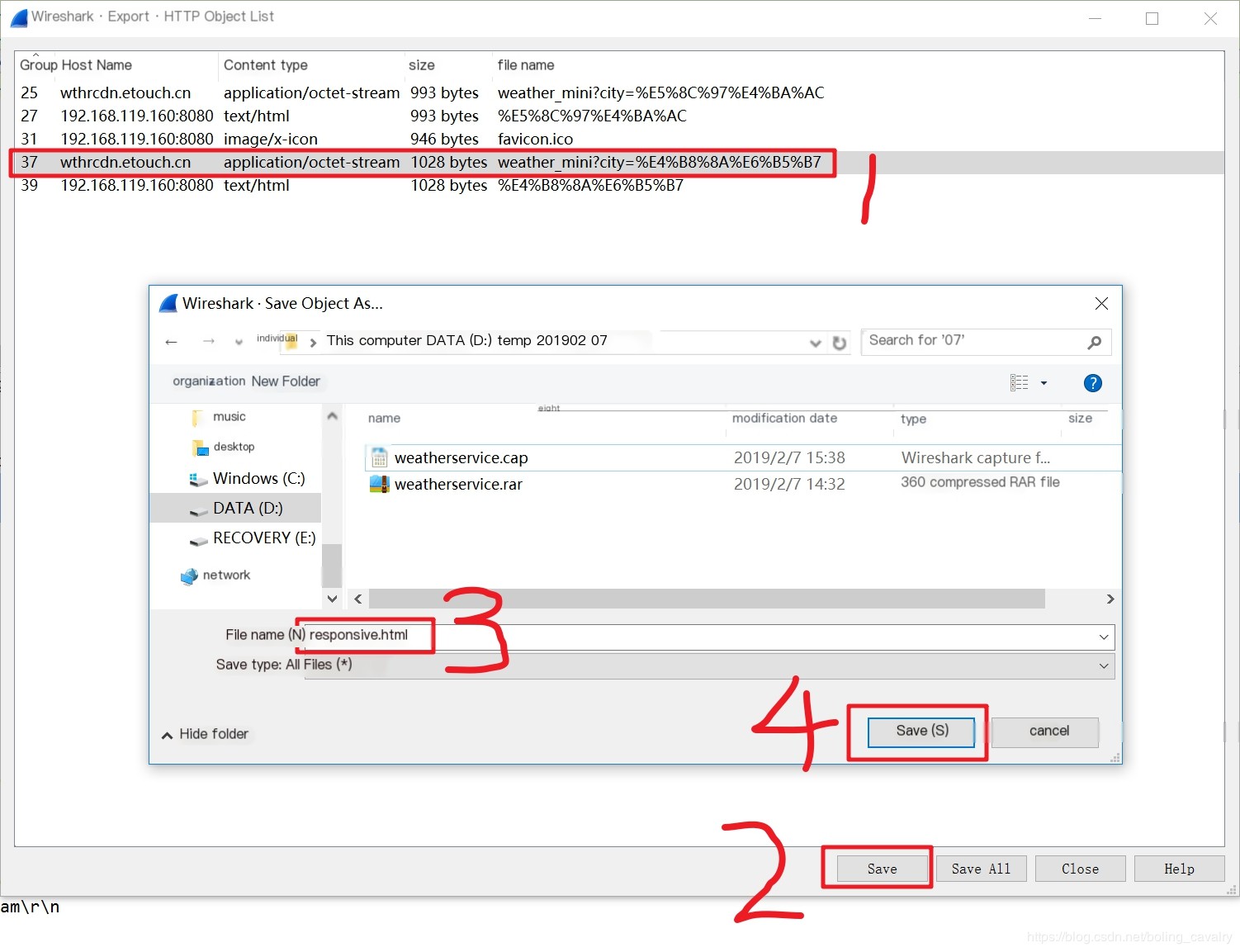The image size is (1240, 952).
Task: Click sidebar scrollbar up arrow
Action: point(332,416)
